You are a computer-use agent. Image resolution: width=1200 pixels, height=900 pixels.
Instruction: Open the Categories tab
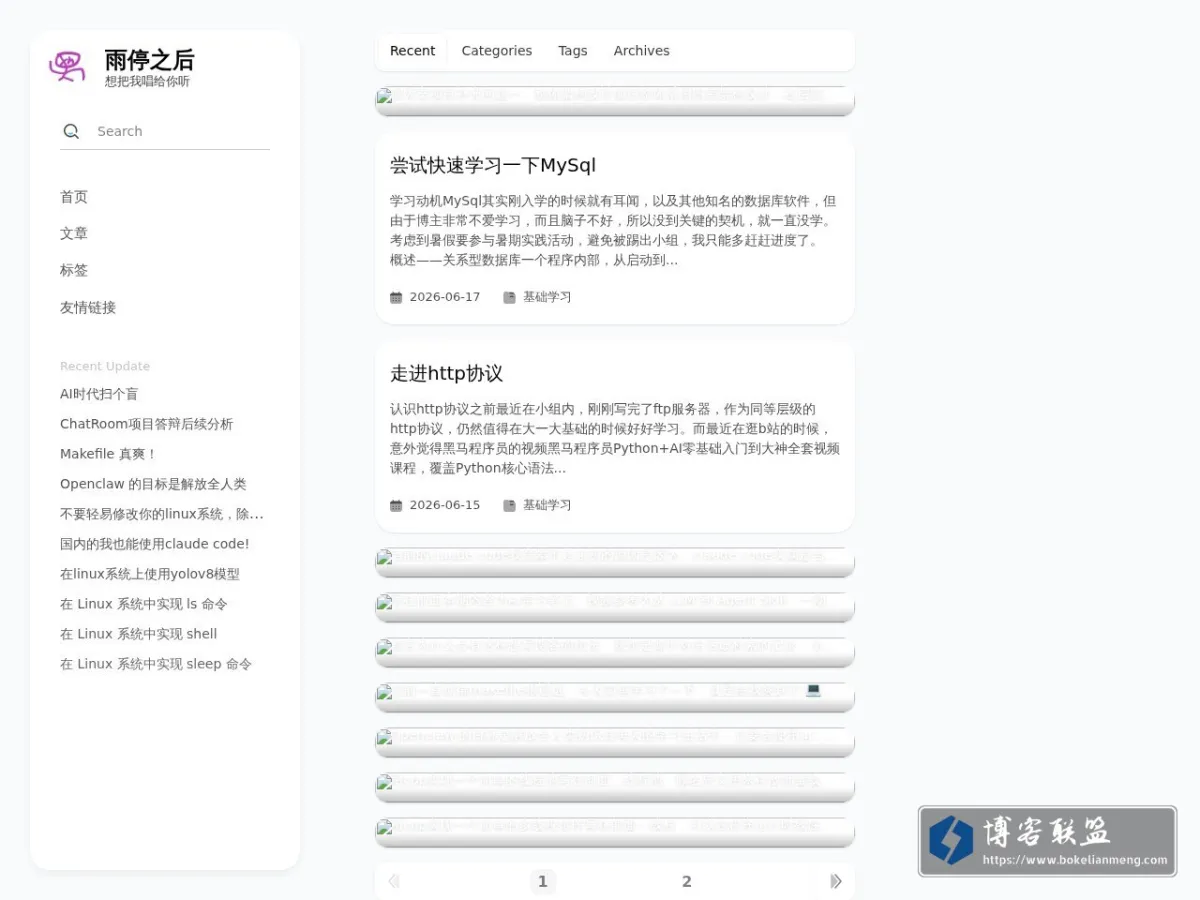[x=497, y=51]
